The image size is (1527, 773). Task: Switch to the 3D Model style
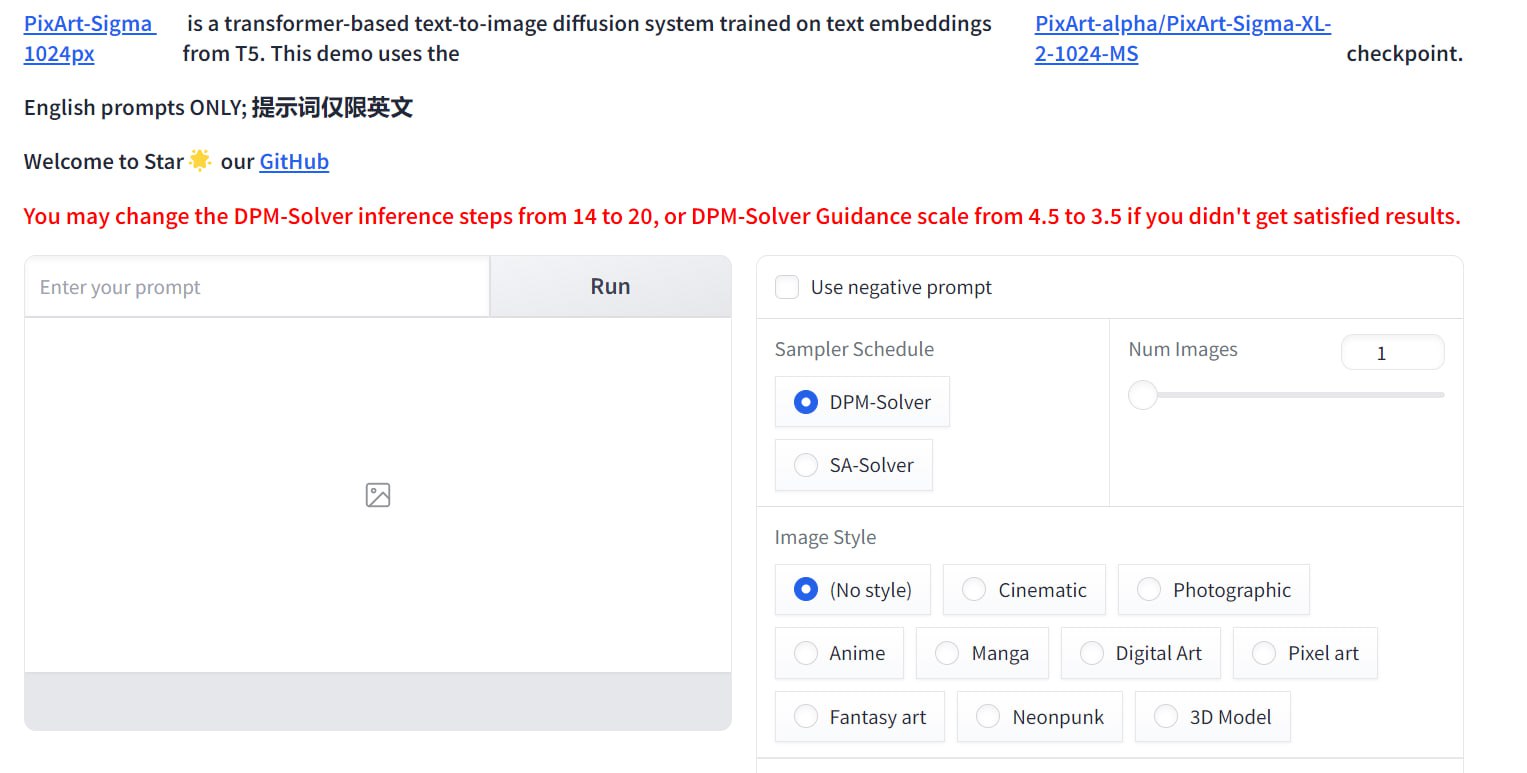[1166, 717]
